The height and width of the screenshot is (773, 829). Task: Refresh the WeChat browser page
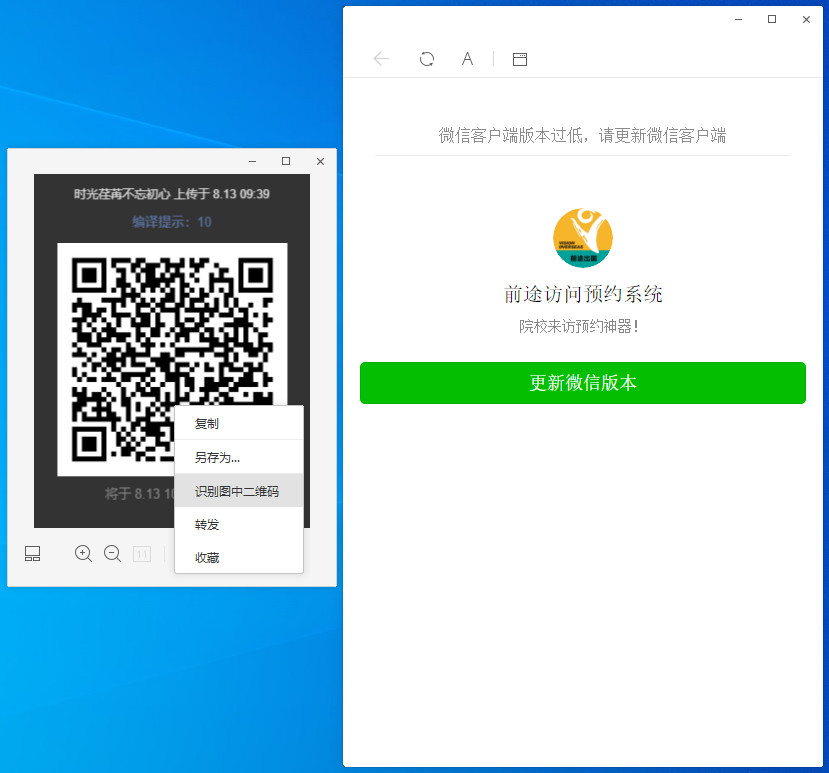coord(427,59)
